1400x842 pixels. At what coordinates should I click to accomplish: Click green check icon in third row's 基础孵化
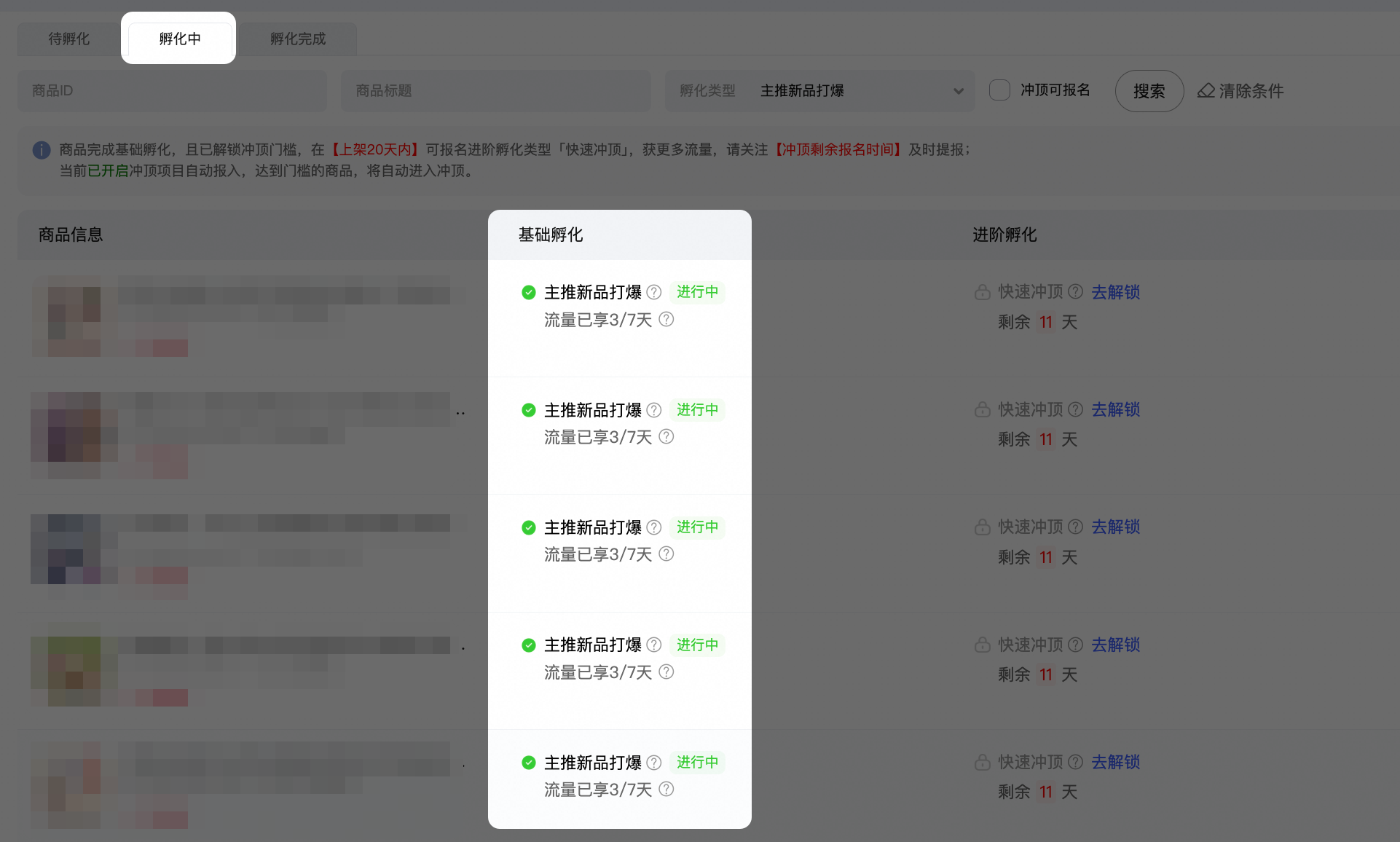529,528
